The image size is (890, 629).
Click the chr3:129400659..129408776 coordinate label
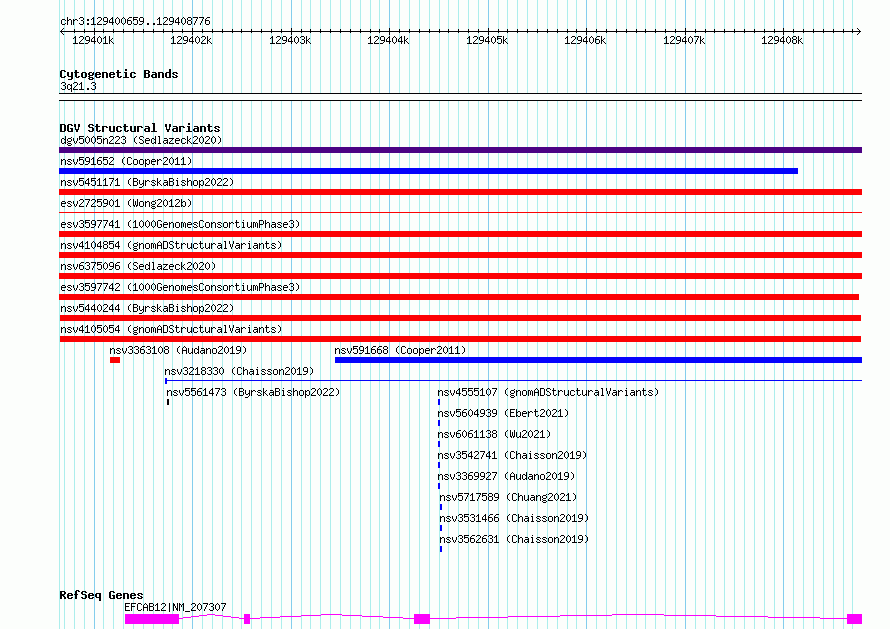pyautogui.click(x=135, y=21)
